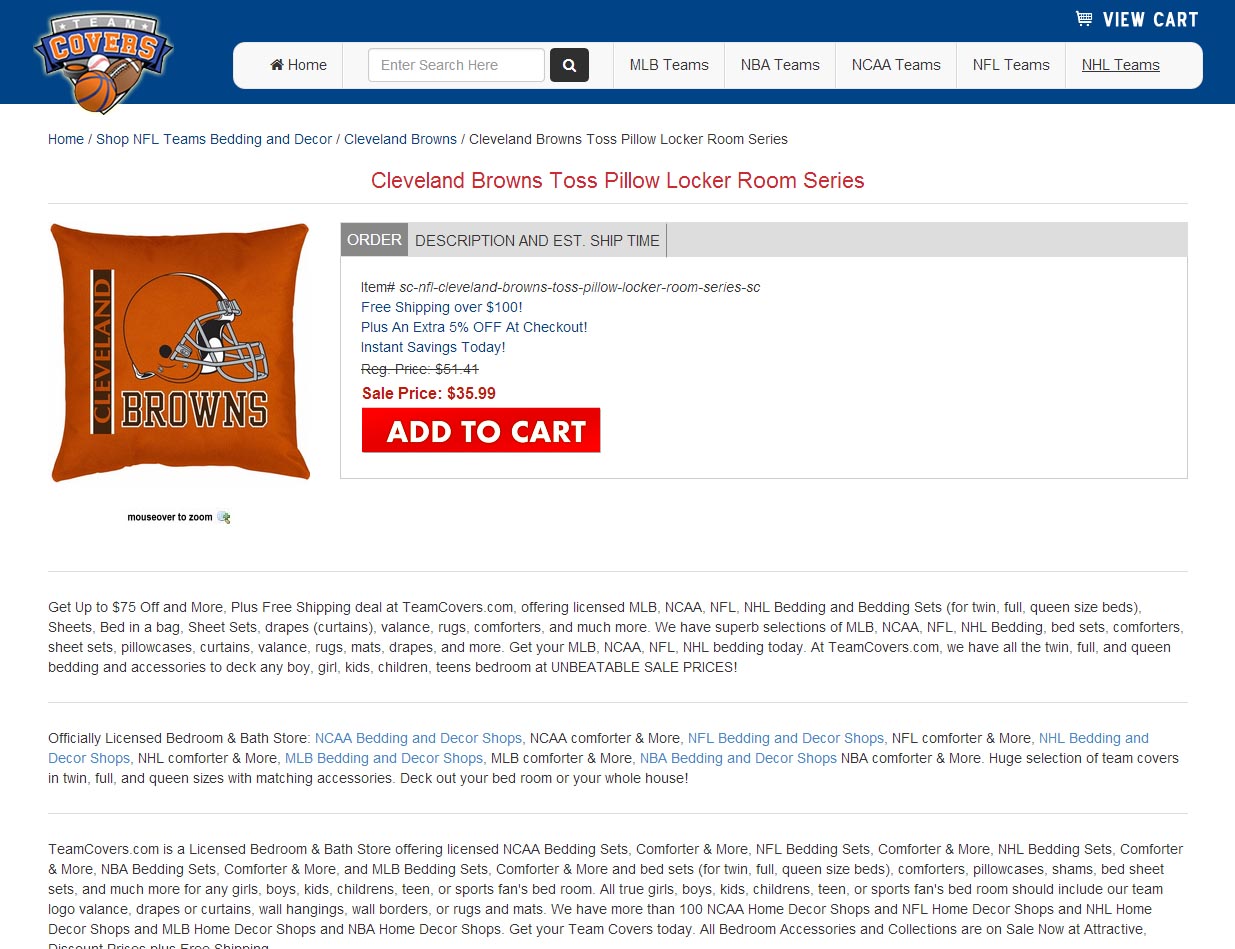Click the Cleveland Browns pillow image
Viewport: 1235px width, 949px height.
point(180,353)
